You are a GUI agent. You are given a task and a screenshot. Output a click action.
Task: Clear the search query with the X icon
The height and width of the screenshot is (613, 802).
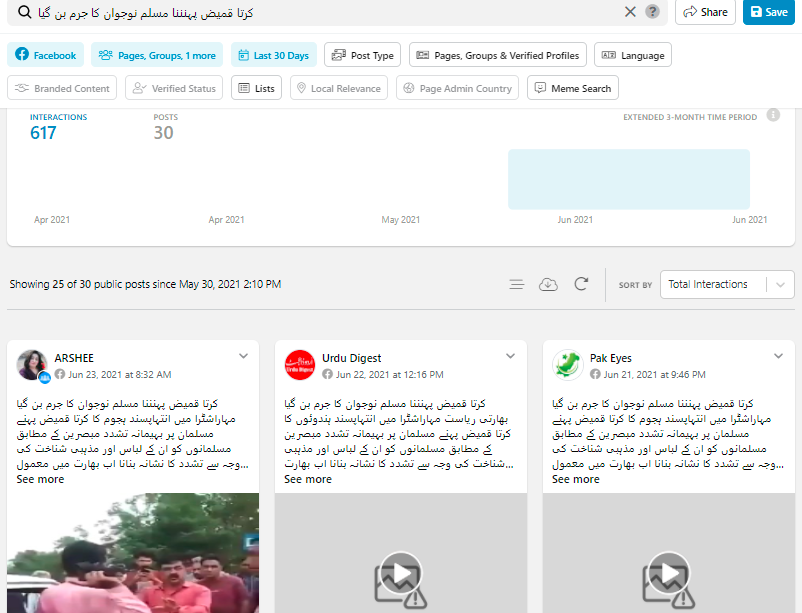[x=630, y=12]
